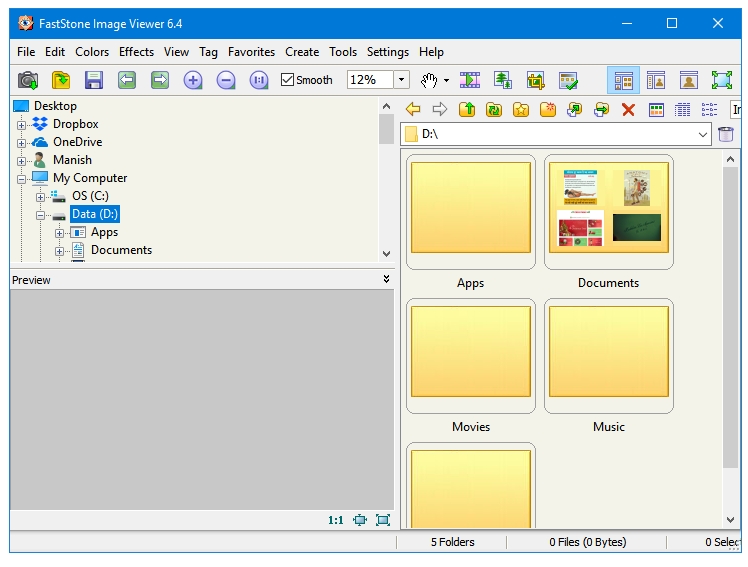Open file using the folder icon

pyautogui.click(x=61, y=80)
